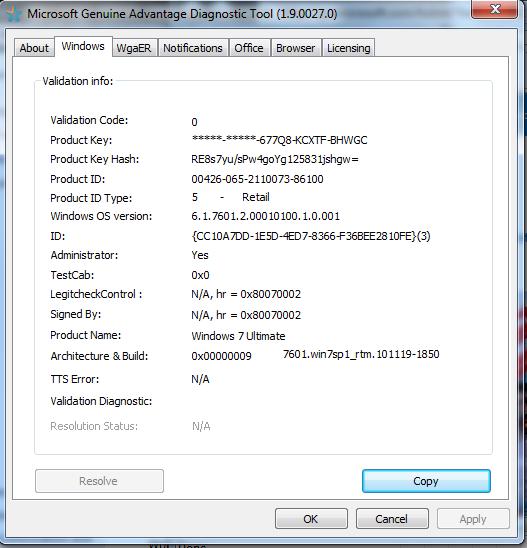
Task: Click Windows OS version 6.1.7601 value
Action: click(x=266, y=216)
